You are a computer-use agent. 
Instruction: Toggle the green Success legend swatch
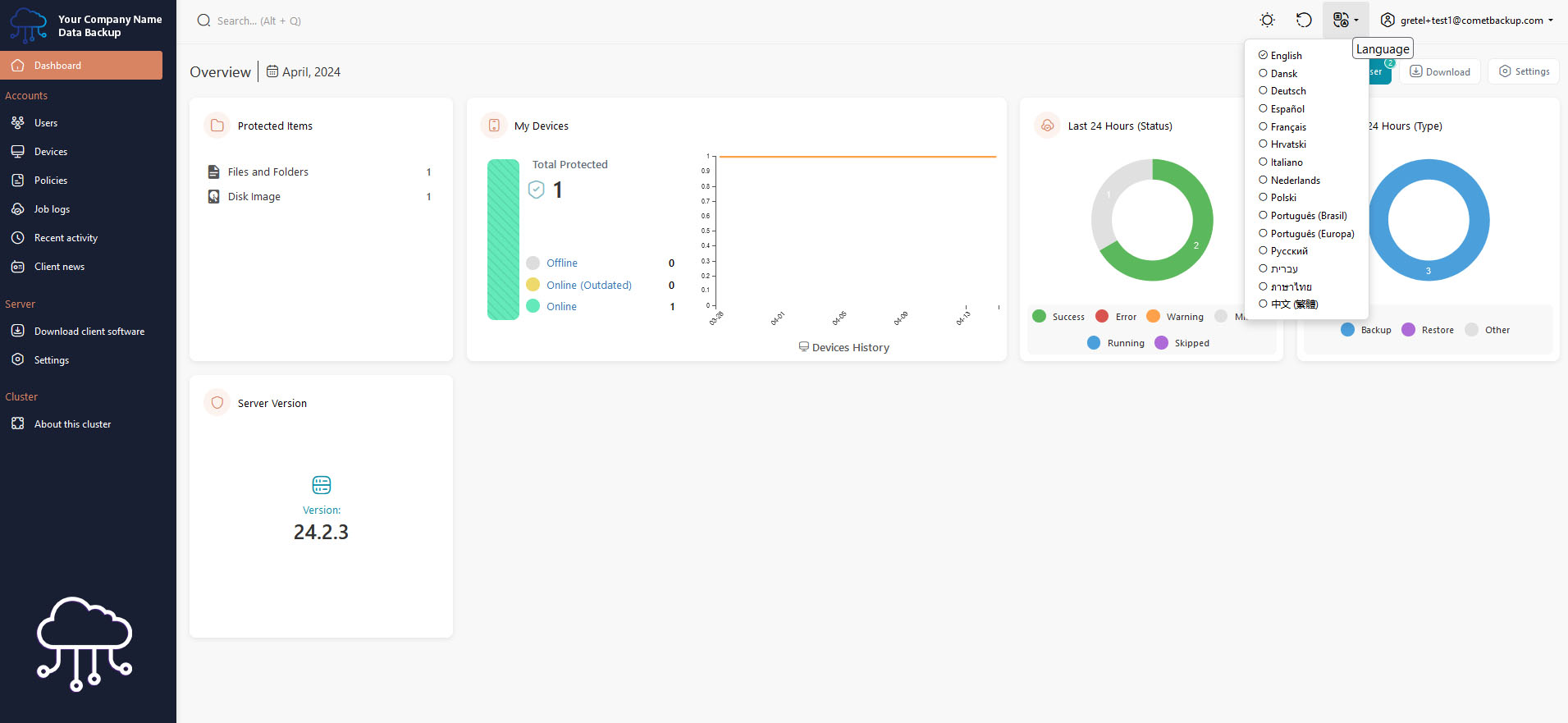(x=1039, y=317)
